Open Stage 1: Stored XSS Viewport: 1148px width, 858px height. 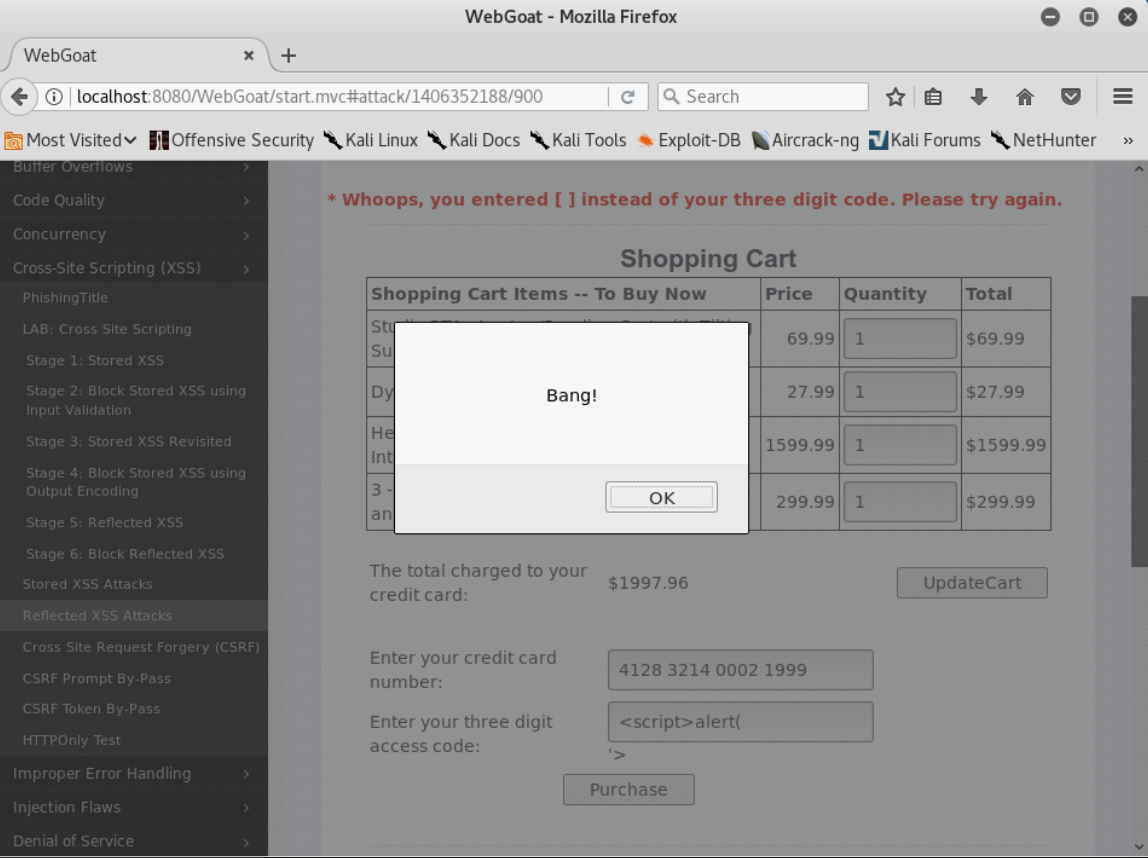pos(95,360)
